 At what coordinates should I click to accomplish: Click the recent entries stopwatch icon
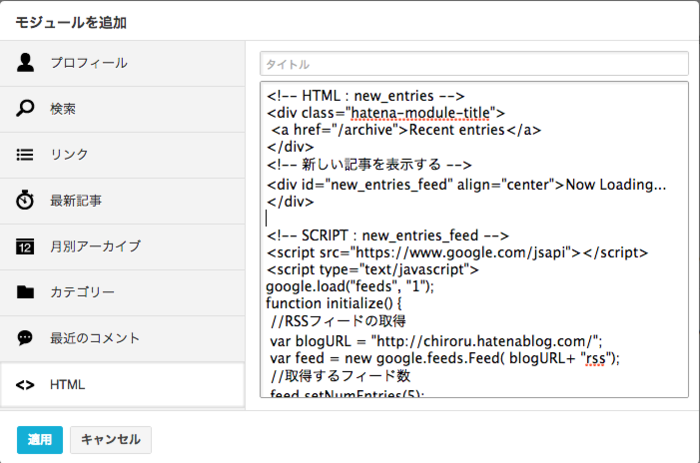click(x=26, y=200)
